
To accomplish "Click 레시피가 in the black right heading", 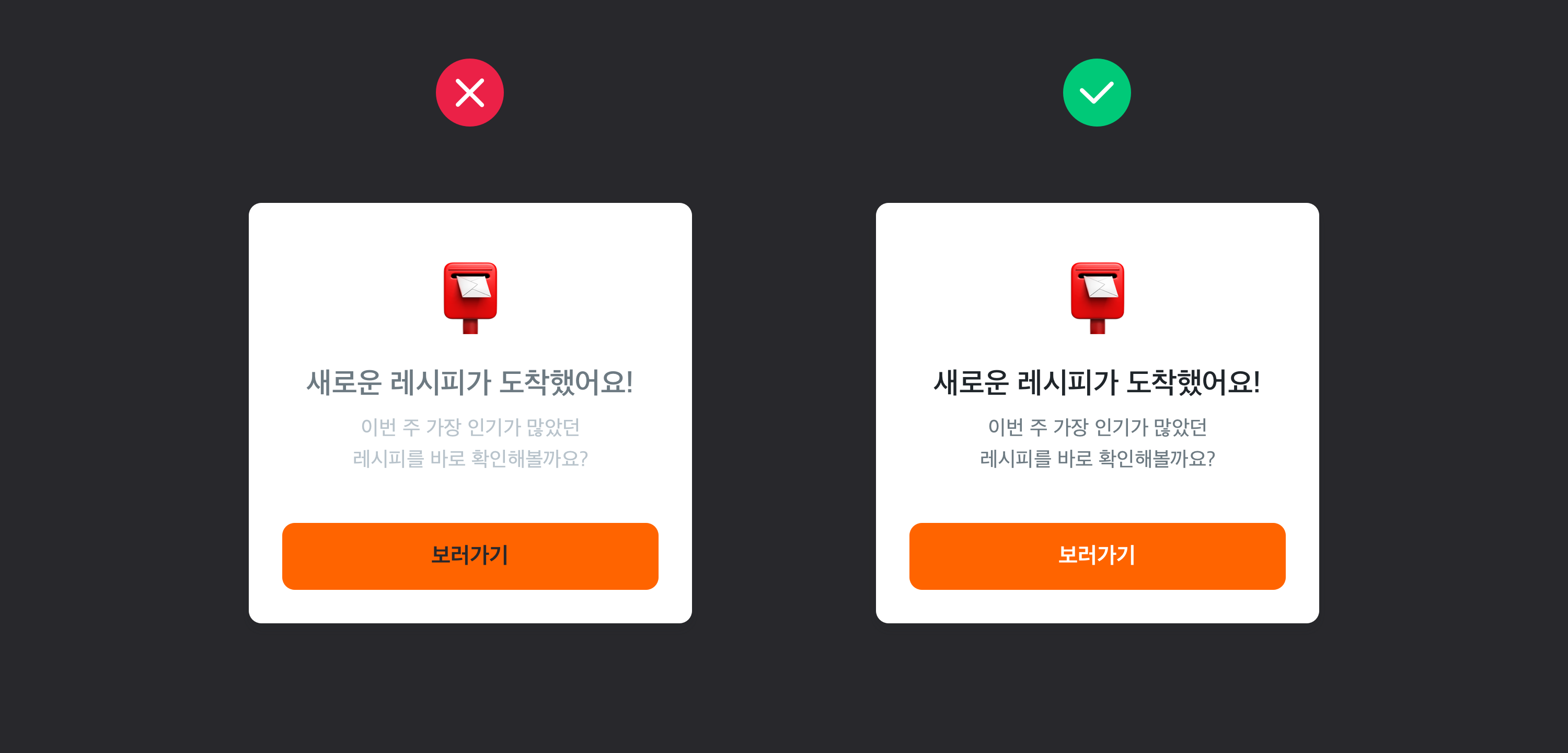I will point(1068,383).
